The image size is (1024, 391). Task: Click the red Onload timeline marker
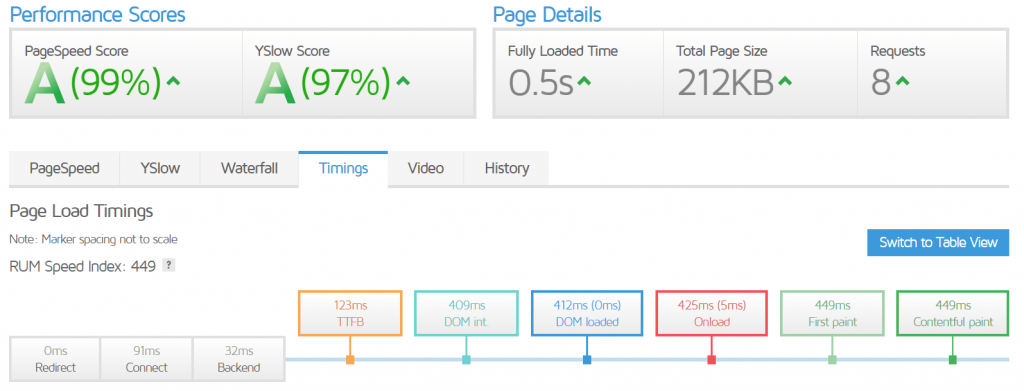[711, 360]
